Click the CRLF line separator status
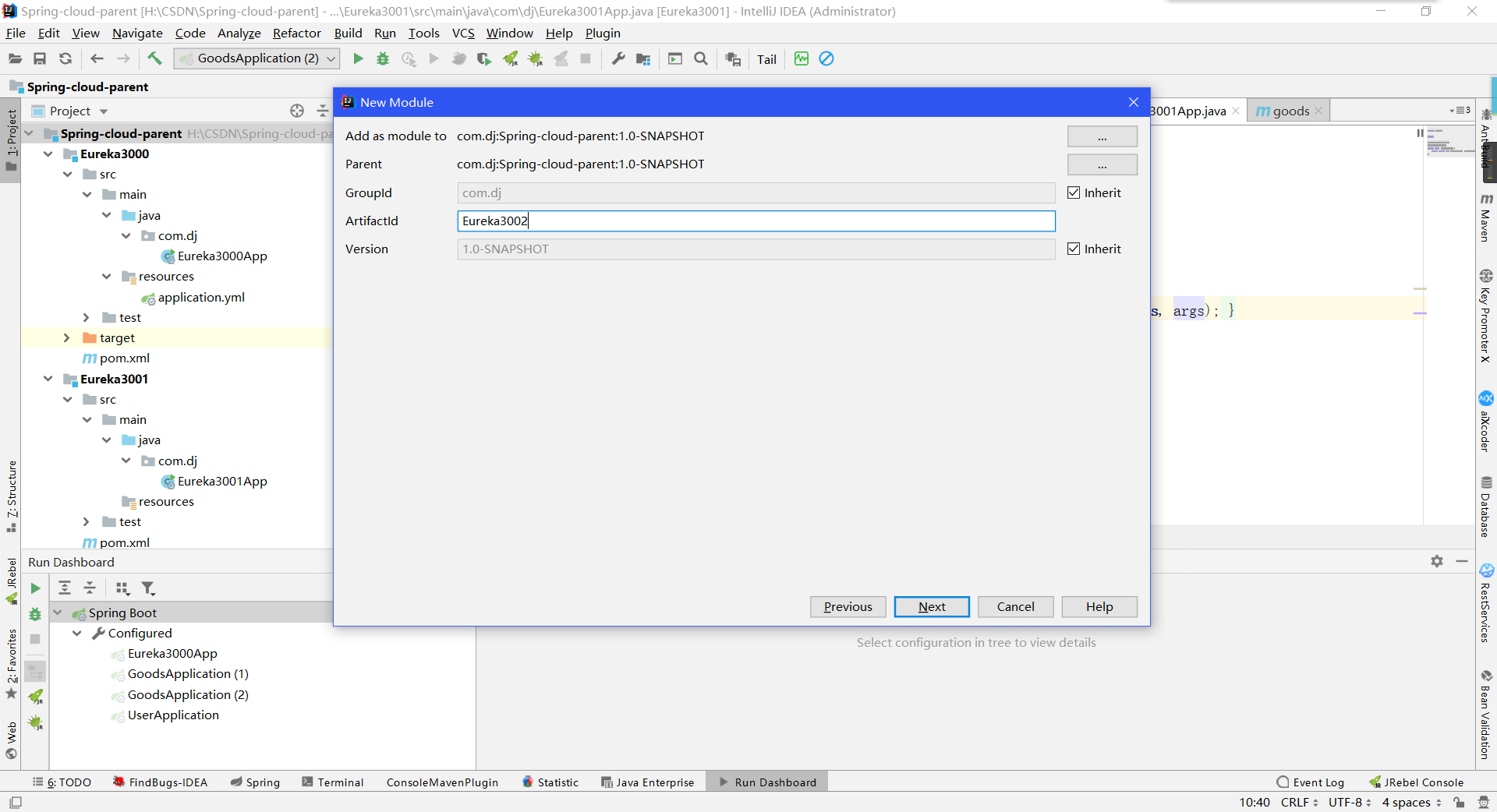The height and width of the screenshot is (812, 1497). pyautogui.click(x=1299, y=802)
